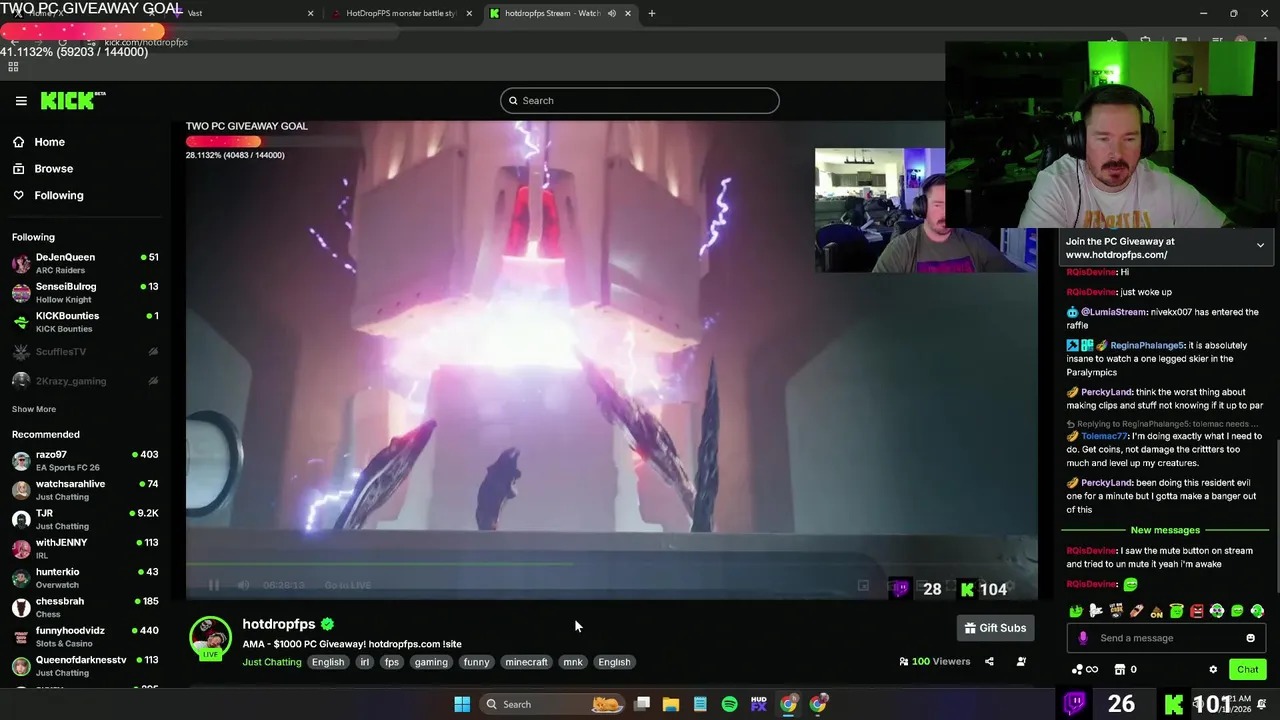Insert the red angry emote
This screenshot has height=720, width=1280.
1197,611
